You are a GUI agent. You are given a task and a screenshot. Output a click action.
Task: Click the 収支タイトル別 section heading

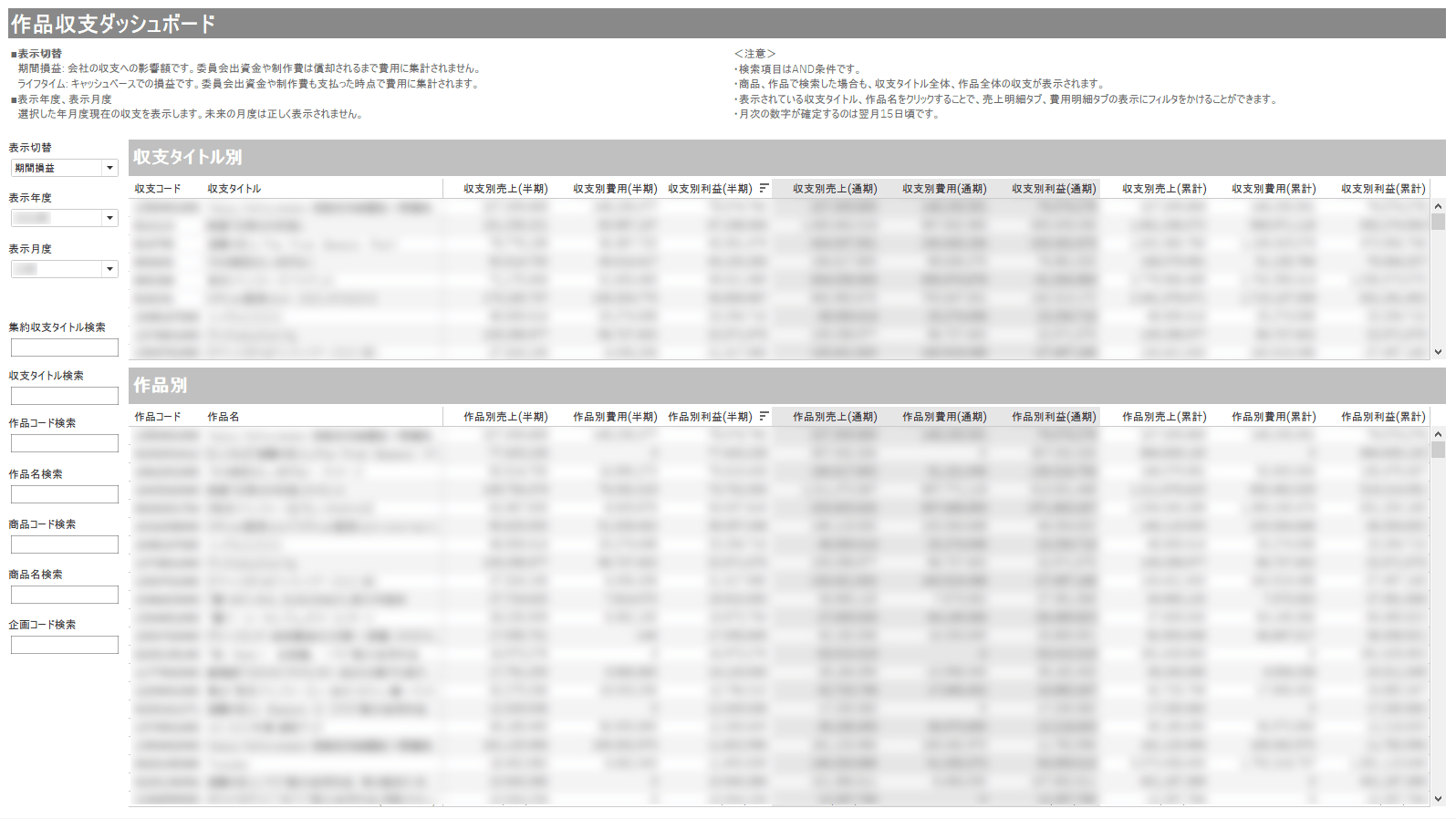188,157
